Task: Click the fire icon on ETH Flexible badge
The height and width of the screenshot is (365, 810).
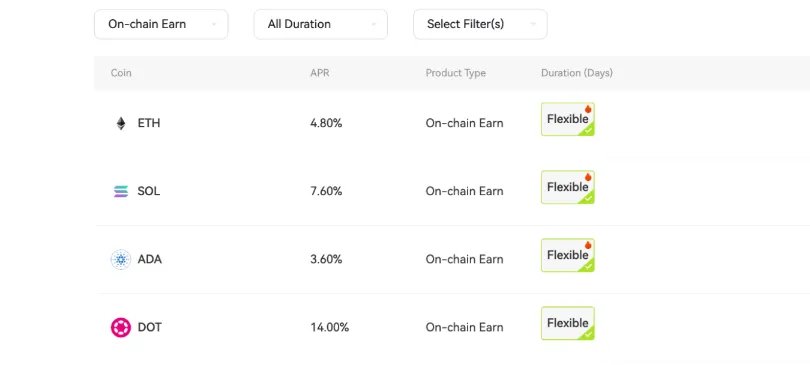Action: 588,109
